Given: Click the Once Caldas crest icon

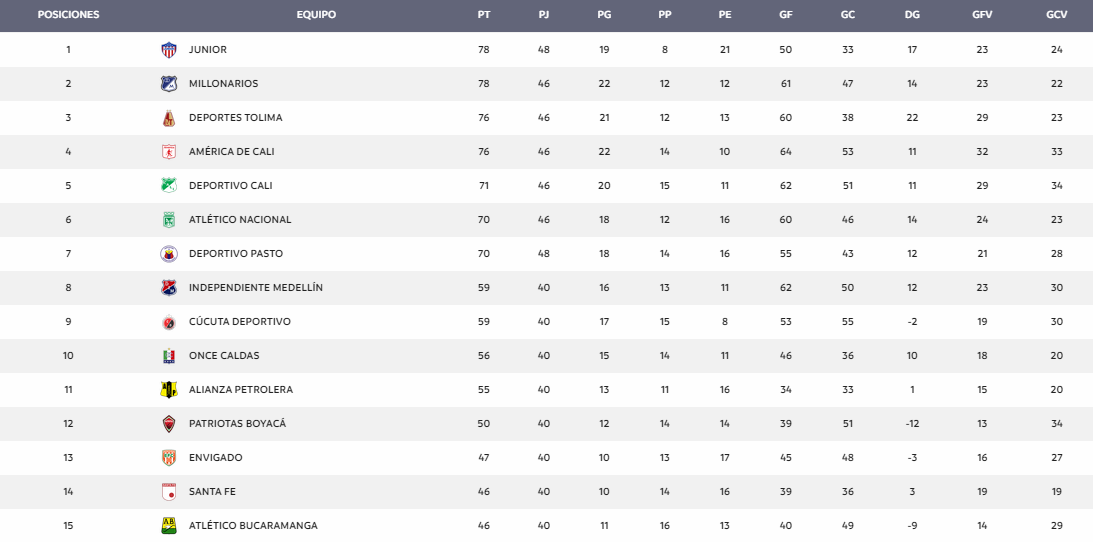Looking at the screenshot, I should 169,356.
